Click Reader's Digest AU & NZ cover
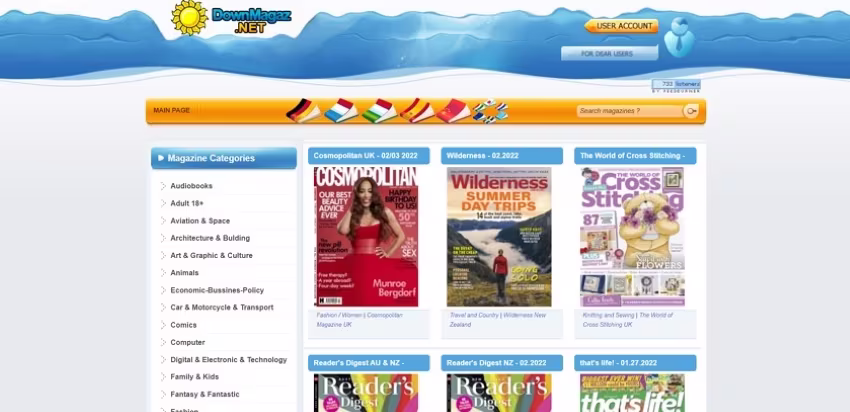The width and height of the screenshot is (850, 412). click(x=366, y=392)
